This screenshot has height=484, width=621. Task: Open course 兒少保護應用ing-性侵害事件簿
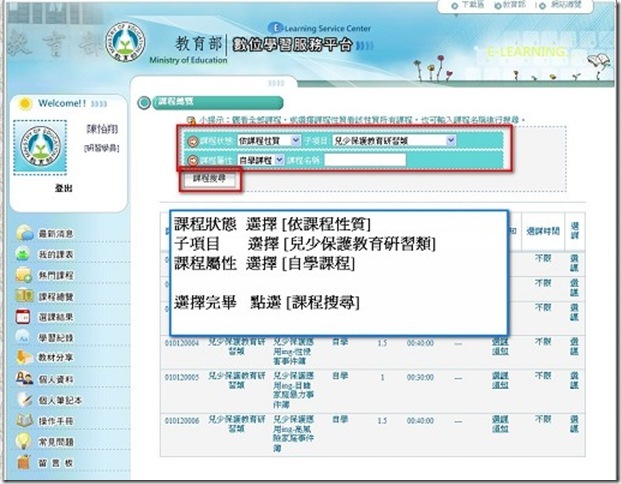[293, 351]
